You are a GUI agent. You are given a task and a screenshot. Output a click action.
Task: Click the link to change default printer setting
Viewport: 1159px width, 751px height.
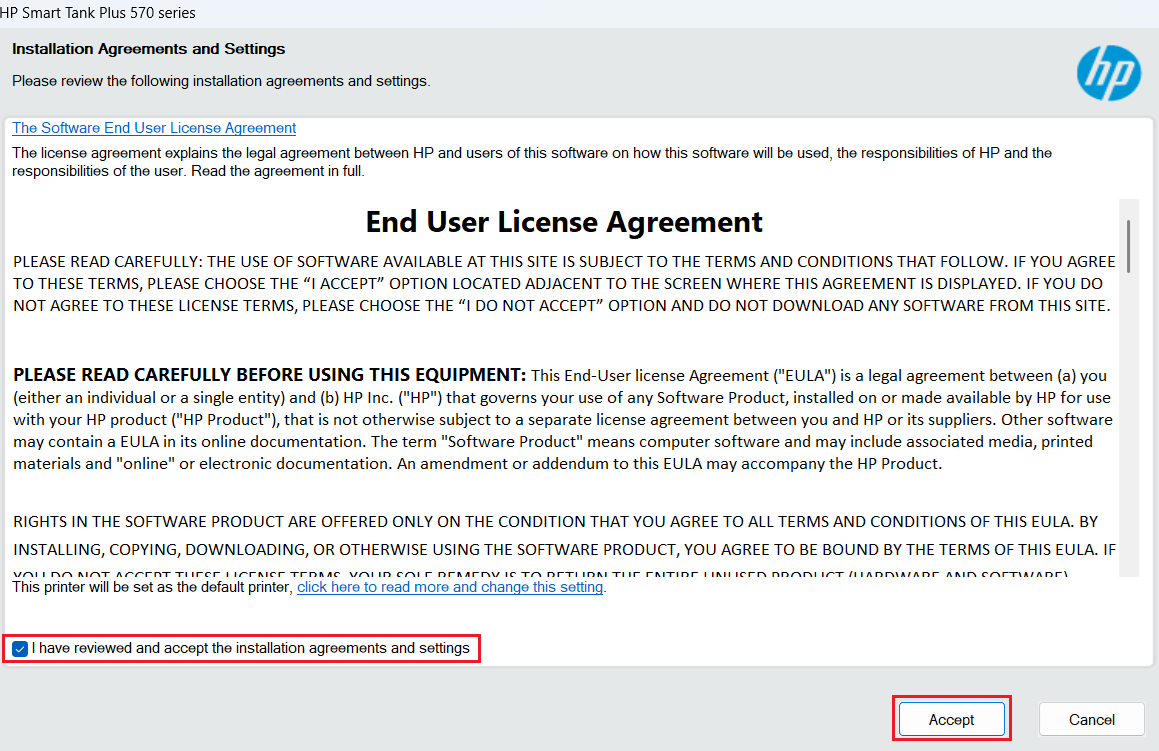click(449, 587)
